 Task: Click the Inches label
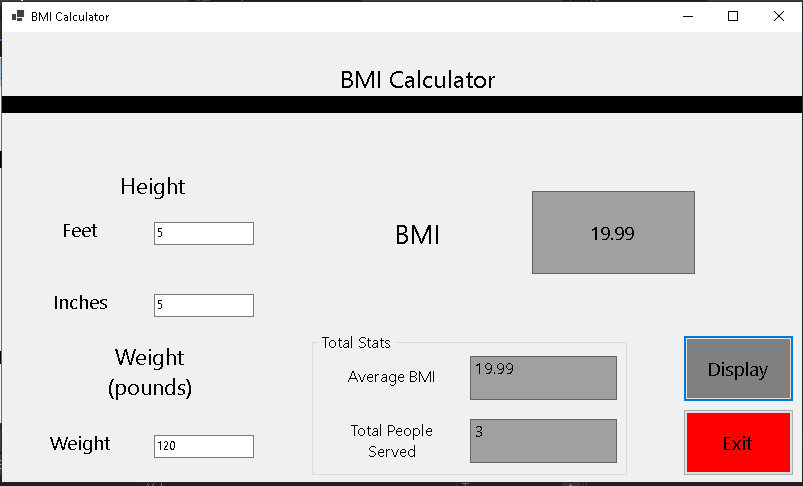point(80,303)
